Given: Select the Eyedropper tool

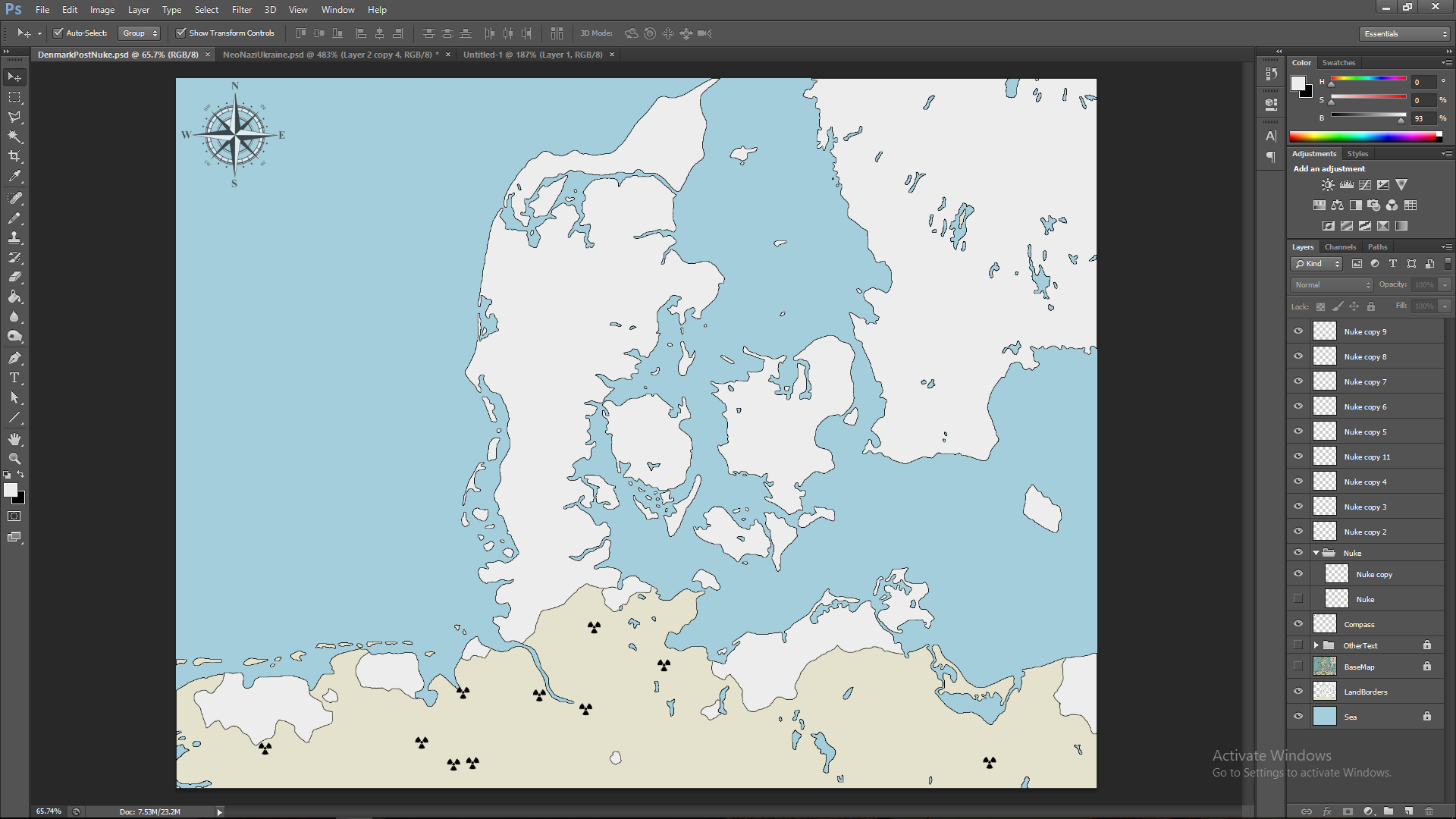Looking at the screenshot, I should [14, 176].
